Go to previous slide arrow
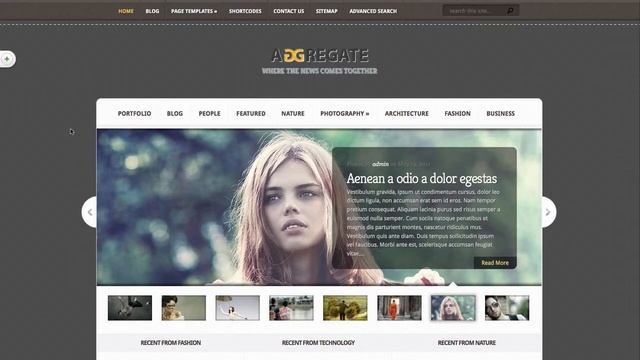 [x=89, y=212]
